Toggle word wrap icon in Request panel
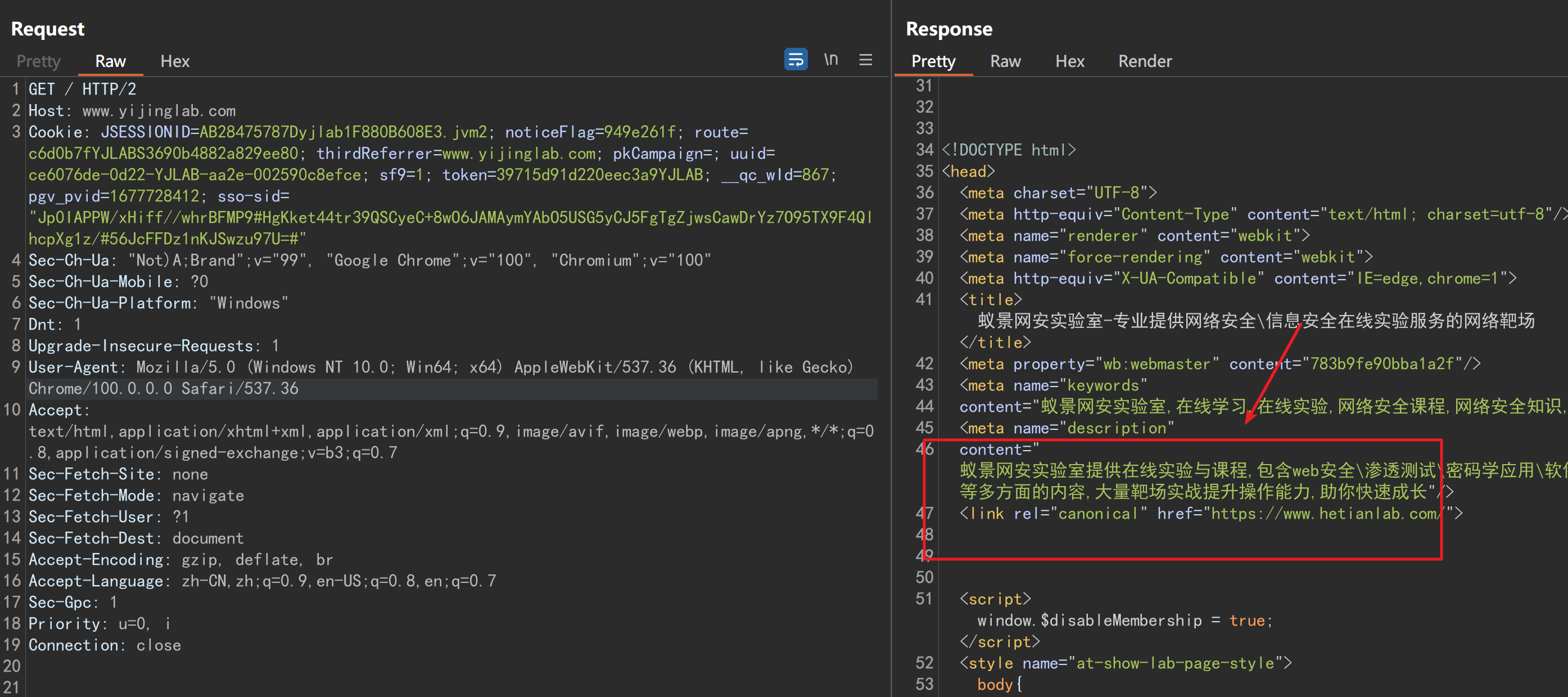Image resolution: width=1568 pixels, height=697 pixels. coord(796,59)
